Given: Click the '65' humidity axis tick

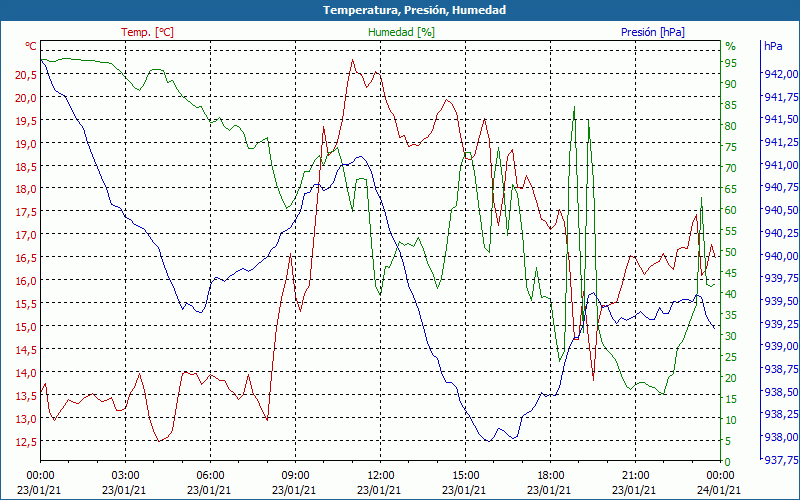Looking at the screenshot, I should [731, 189].
